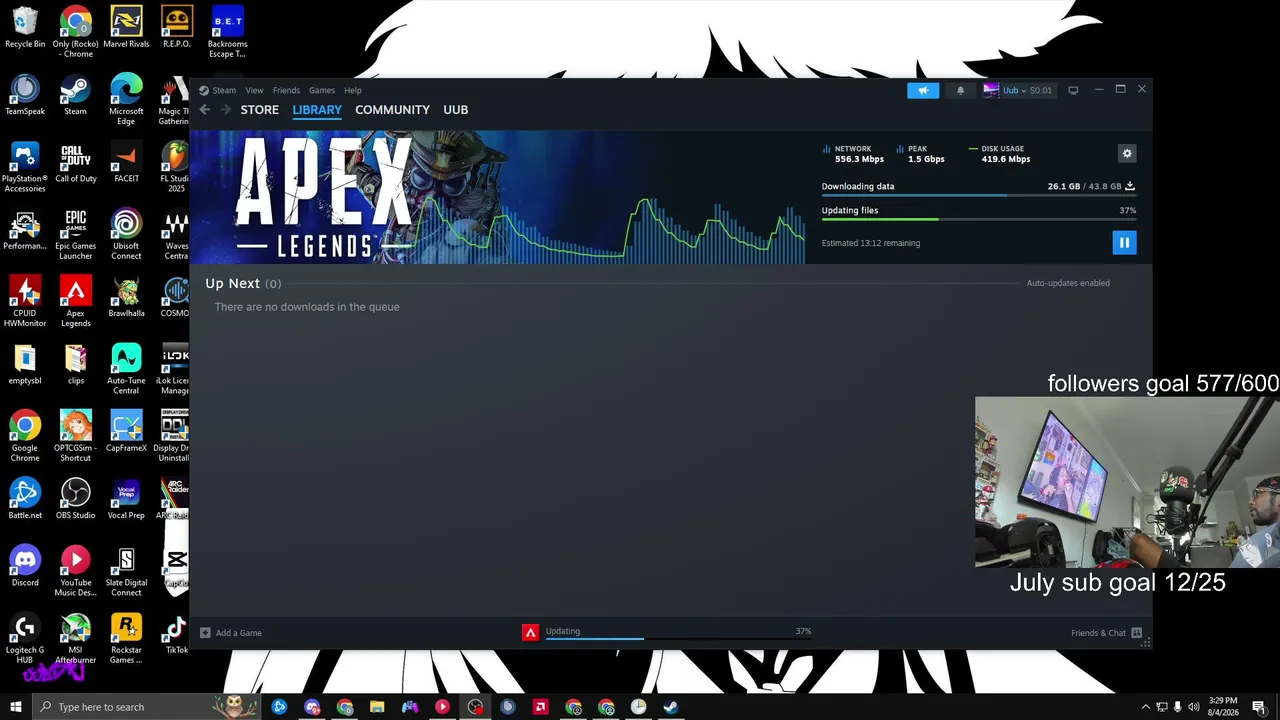
Task: Click the Downloading data progress bar
Action: click(x=978, y=195)
